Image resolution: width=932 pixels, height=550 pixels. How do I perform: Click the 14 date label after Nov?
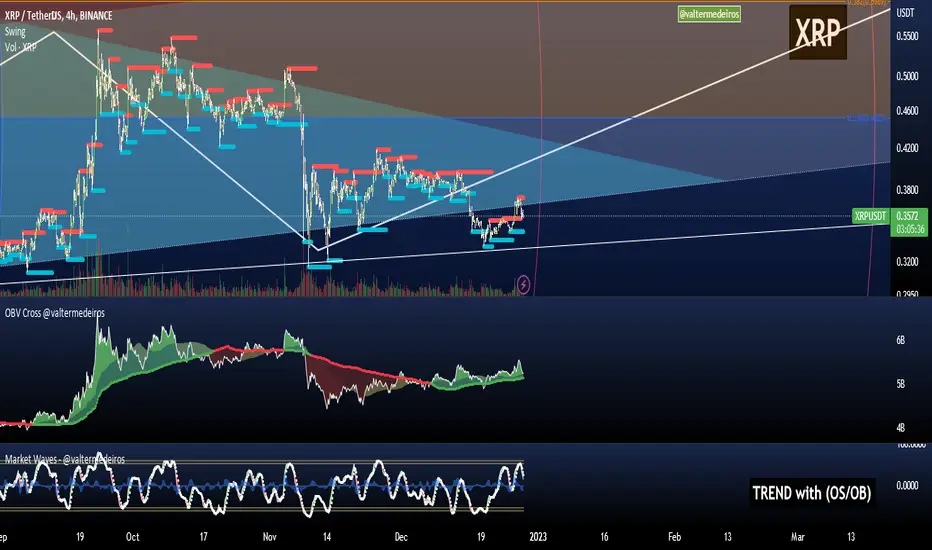coord(326,537)
